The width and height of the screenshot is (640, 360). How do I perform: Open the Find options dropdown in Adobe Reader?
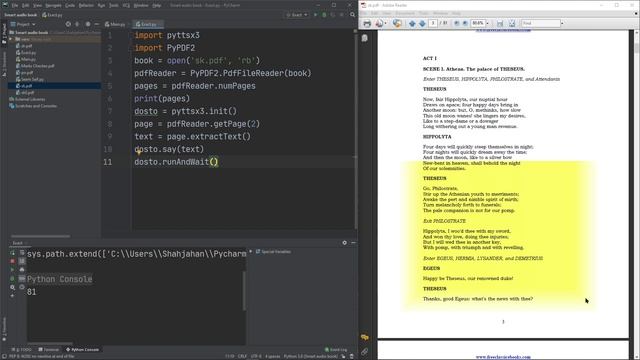pyautogui.click(x=562, y=23)
